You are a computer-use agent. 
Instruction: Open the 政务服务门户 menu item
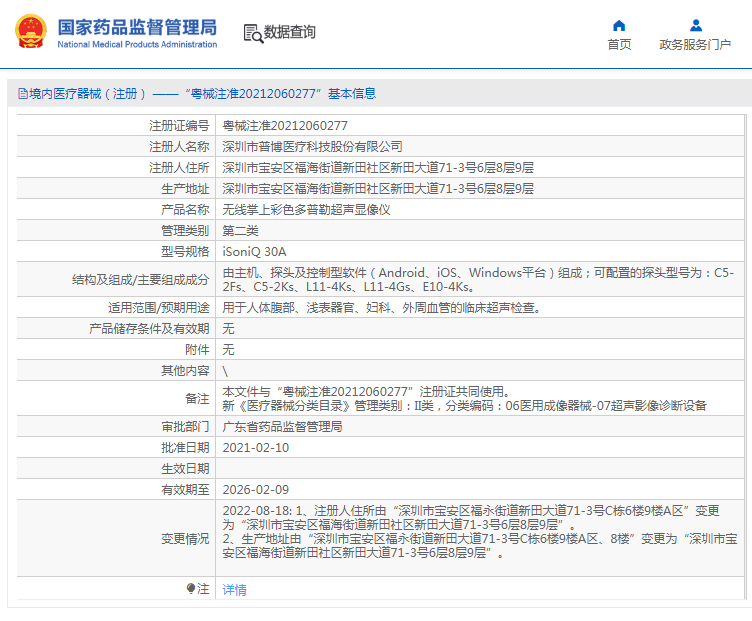(x=695, y=44)
